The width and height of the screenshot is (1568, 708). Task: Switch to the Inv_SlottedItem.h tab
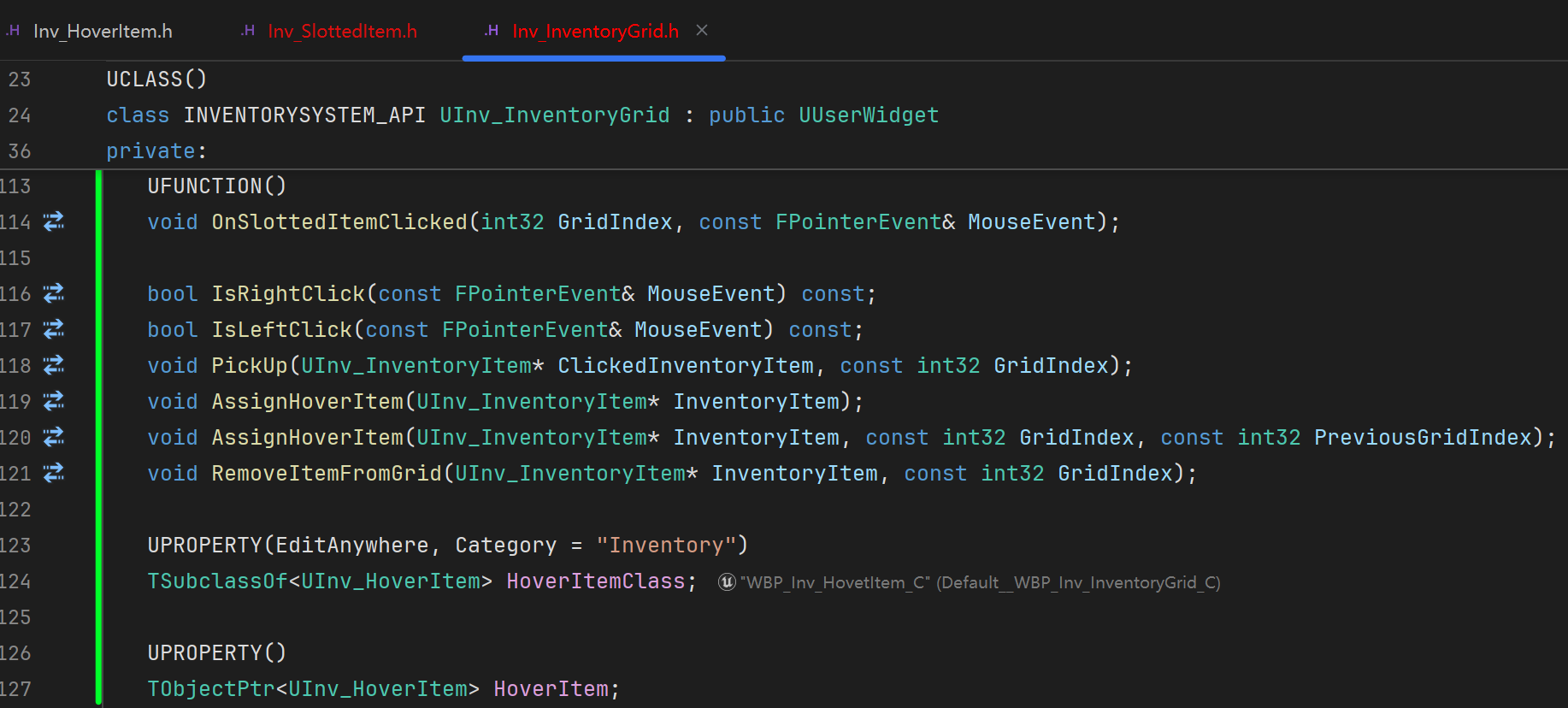pos(342,32)
